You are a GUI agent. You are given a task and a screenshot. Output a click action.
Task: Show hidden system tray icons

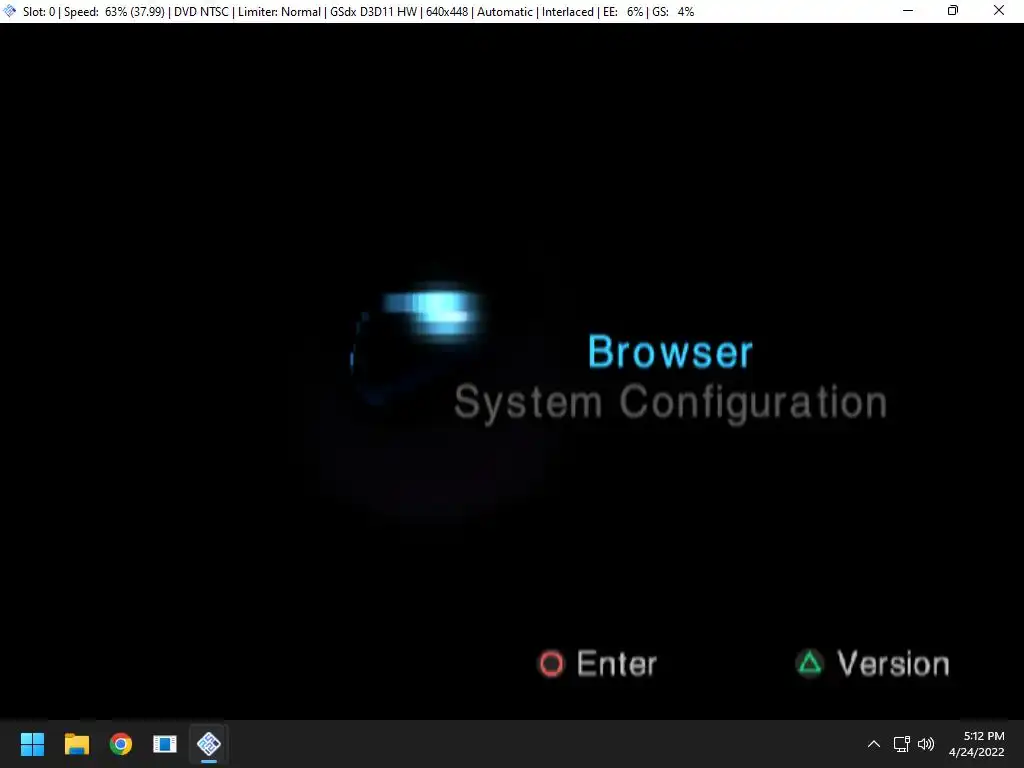click(x=874, y=744)
